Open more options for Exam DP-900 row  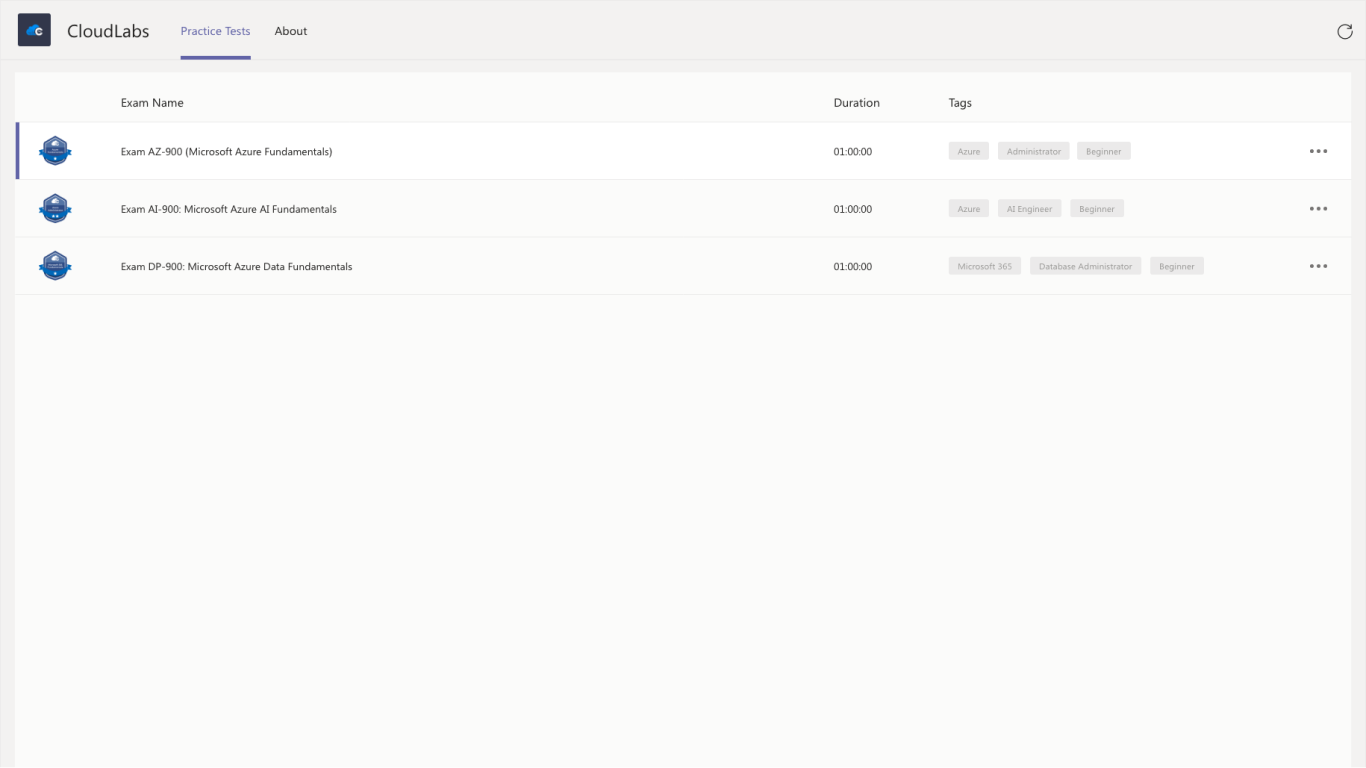tap(1319, 266)
